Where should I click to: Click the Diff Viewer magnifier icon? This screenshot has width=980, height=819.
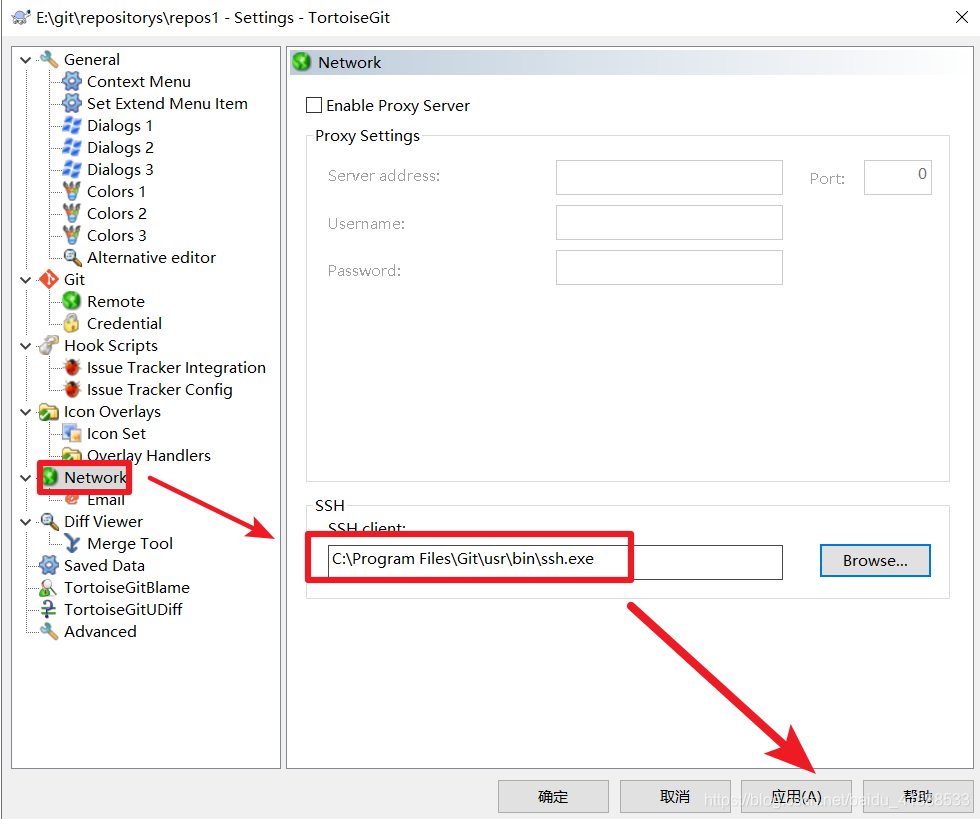coord(49,521)
